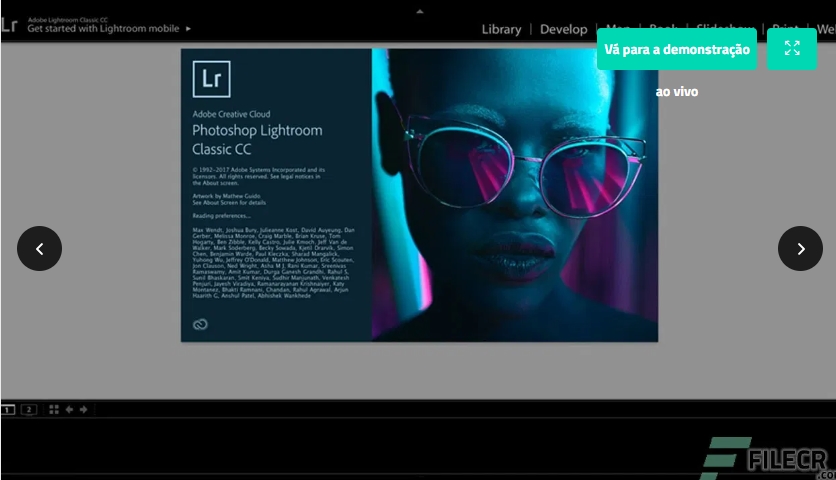Switch to Grid view in filmstrip bar
The image size is (836, 480).
54,410
